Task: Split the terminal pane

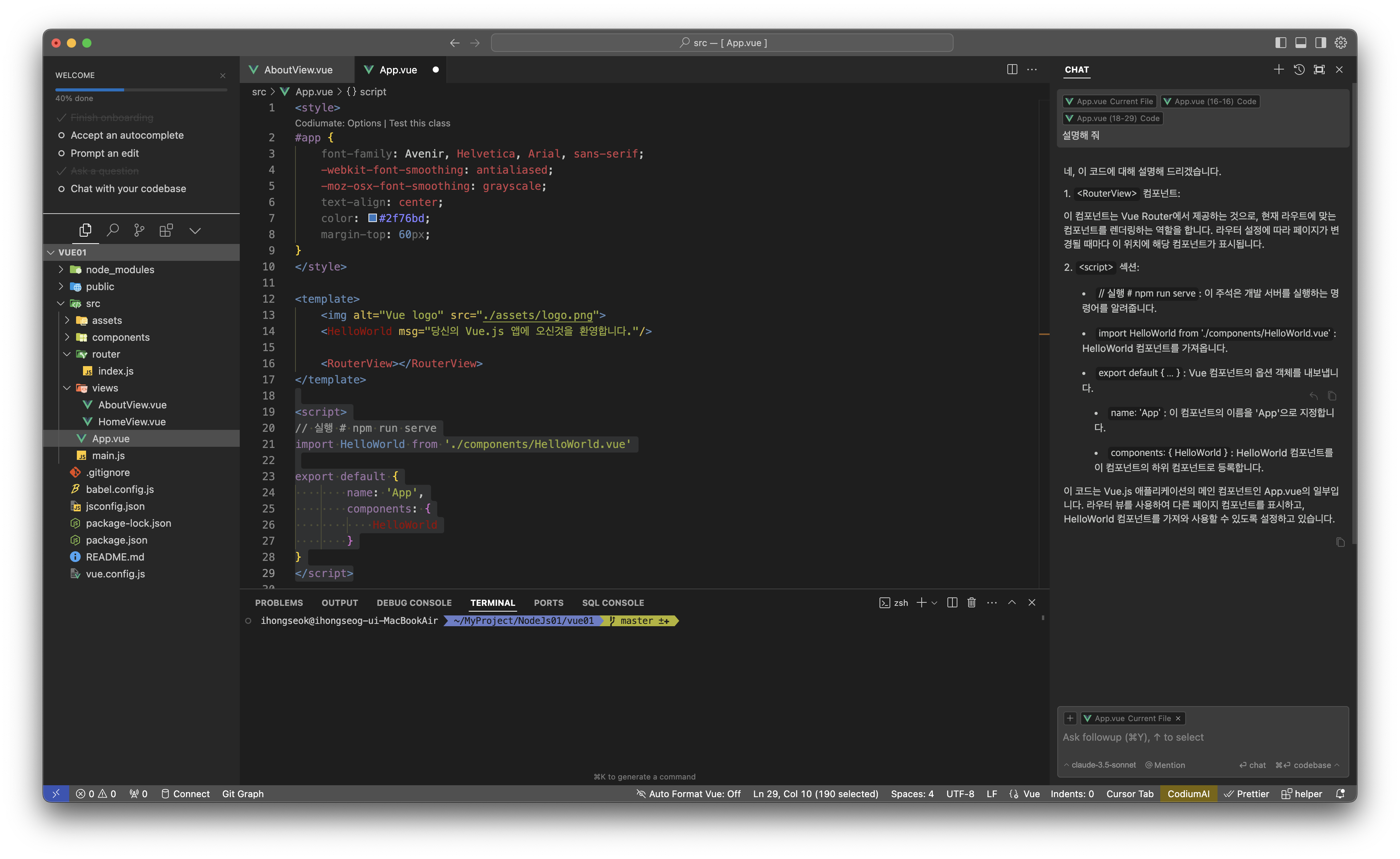Action: click(x=952, y=602)
